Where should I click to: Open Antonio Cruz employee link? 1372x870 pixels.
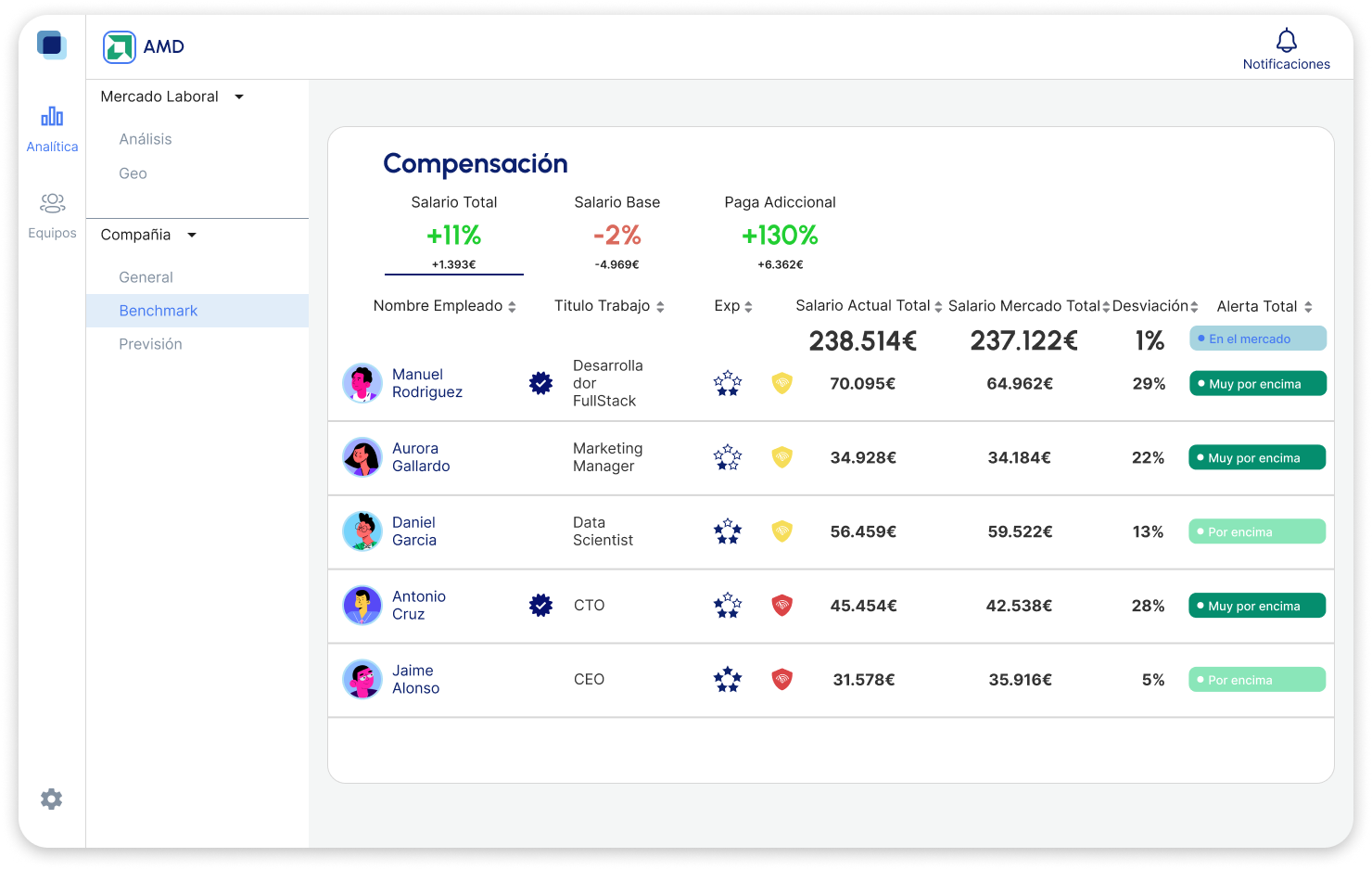point(419,606)
